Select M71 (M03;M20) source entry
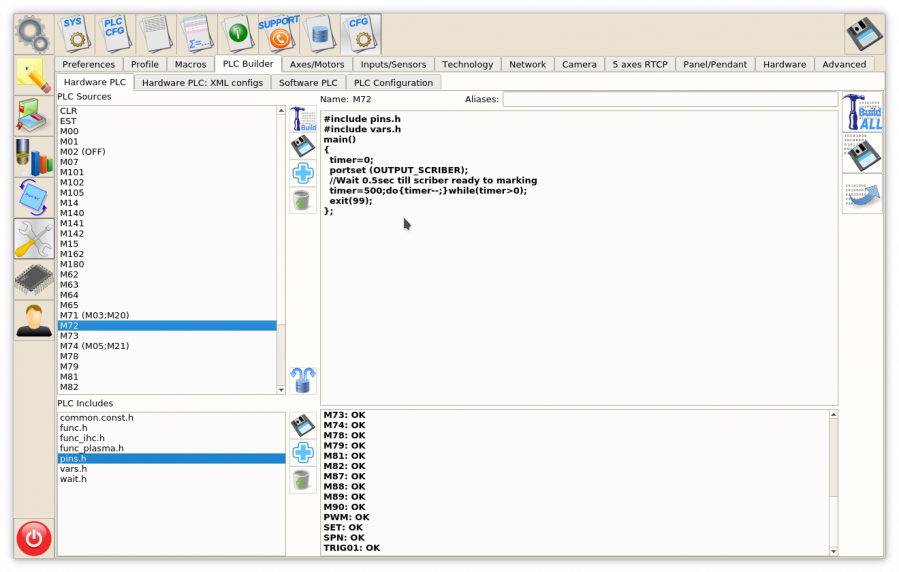Image resolution: width=899 pixels, height=572 pixels. coord(94,315)
